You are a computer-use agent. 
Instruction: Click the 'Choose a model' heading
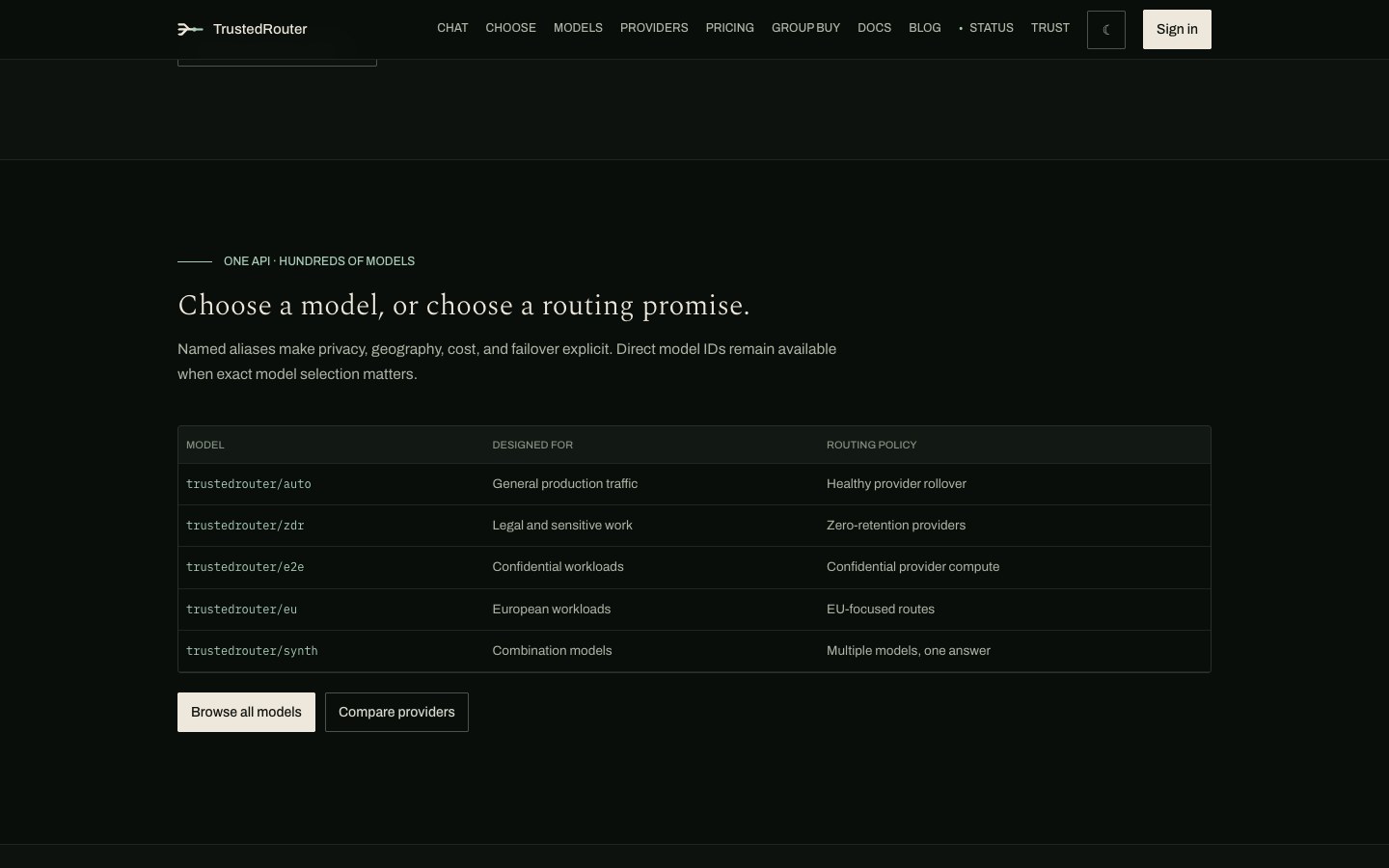click(x=464, y=306)
